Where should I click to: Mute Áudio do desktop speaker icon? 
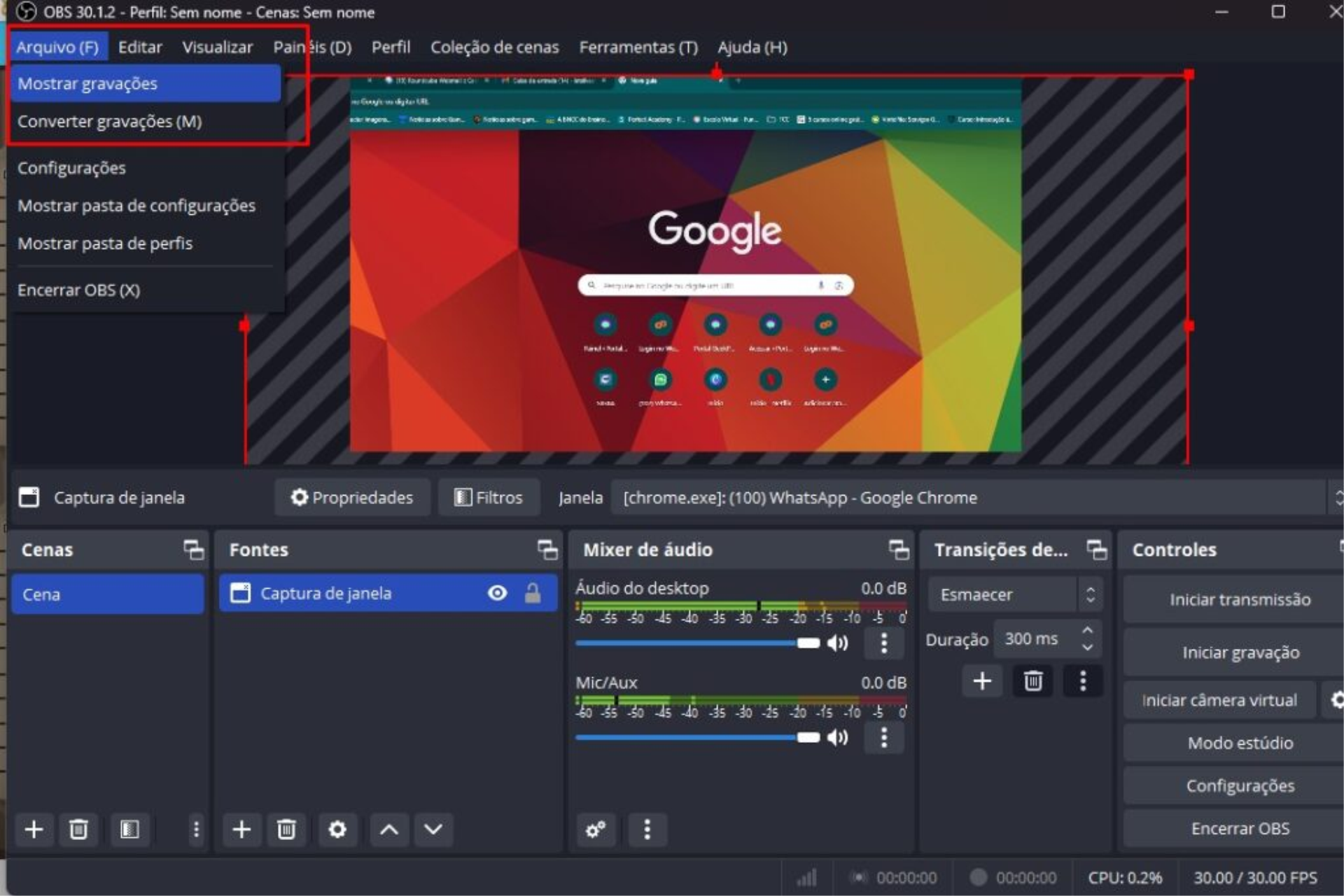click(x=837, y=643)
